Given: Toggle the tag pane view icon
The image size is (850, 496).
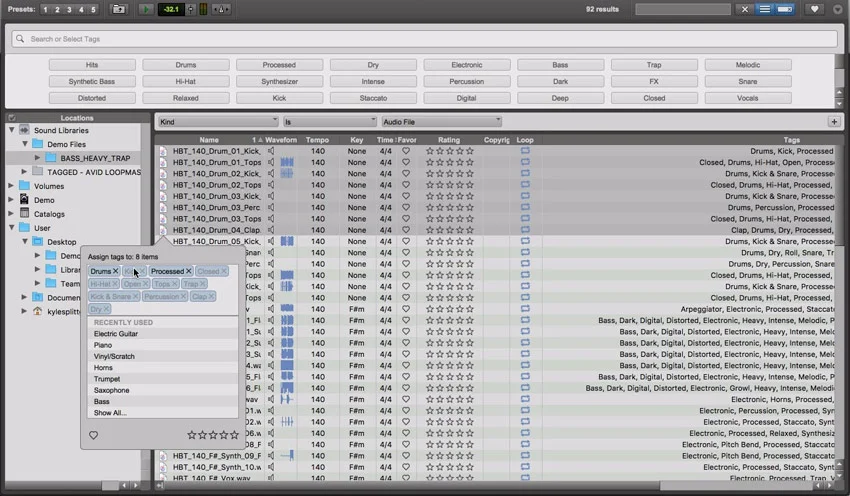Looking at the screenshot, I should (784, 9).
